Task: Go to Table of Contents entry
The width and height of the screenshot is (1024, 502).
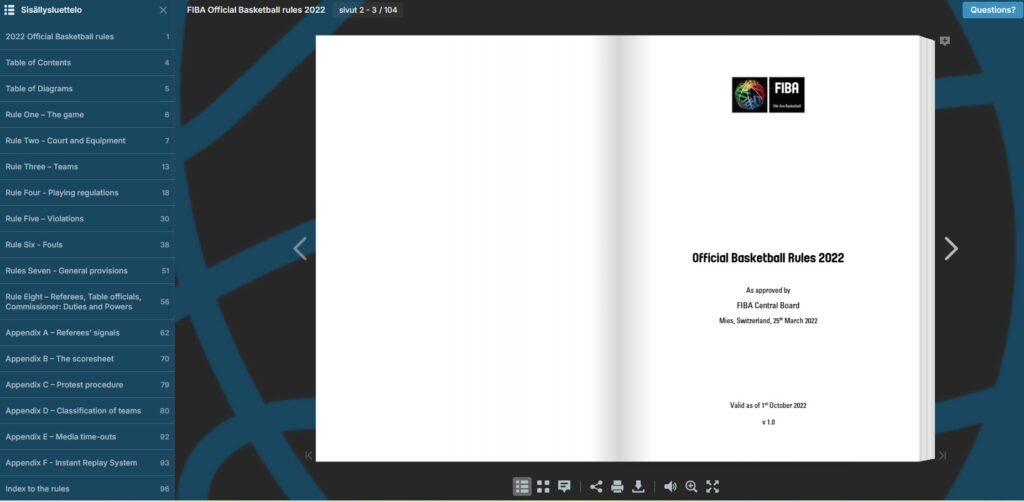Action: tap(87, 63)
